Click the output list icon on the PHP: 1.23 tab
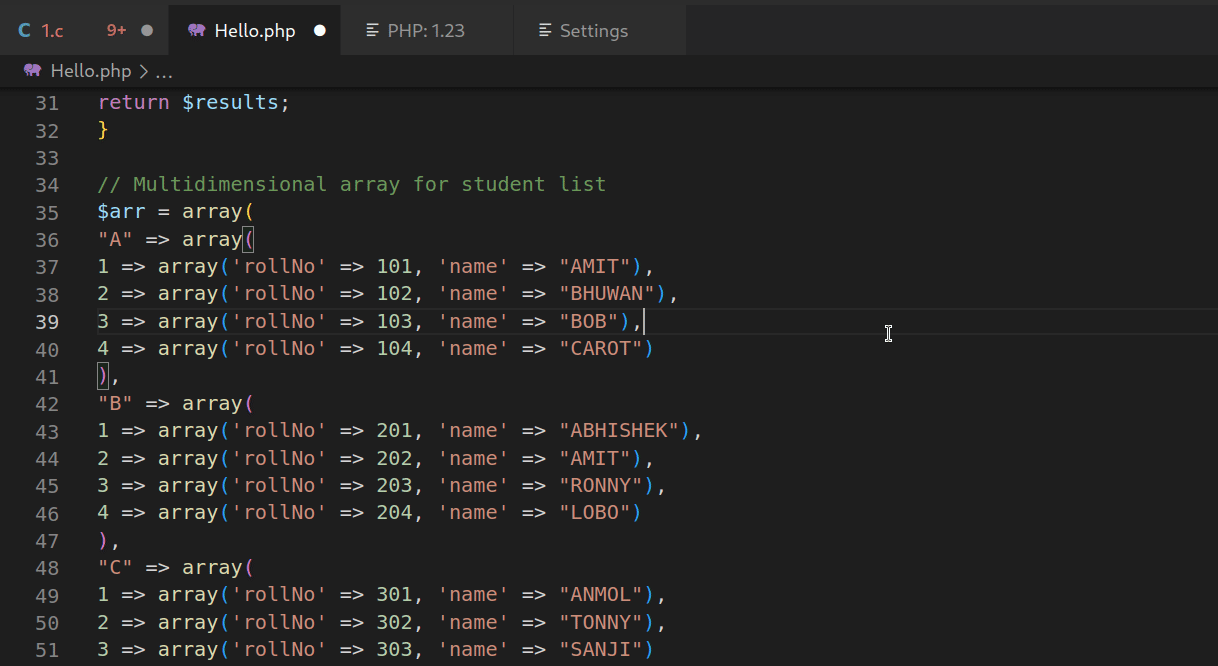This screenshot has height=666, width=1218. pyautogui.click(x=372, y=30)
